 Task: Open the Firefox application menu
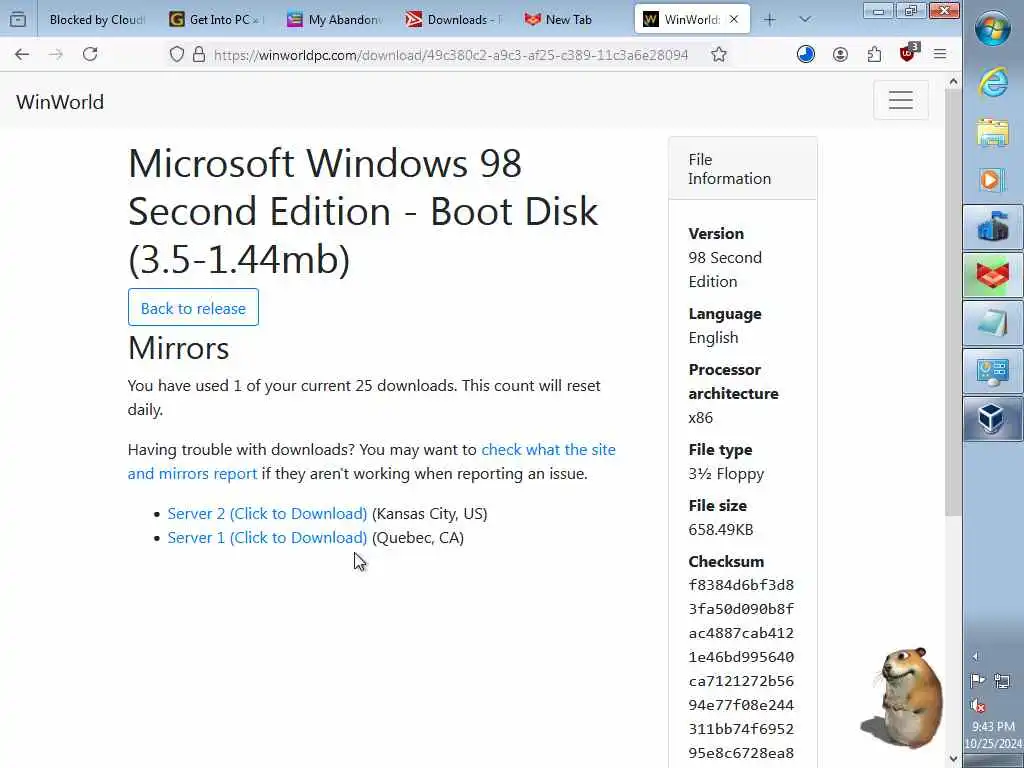[x=940, y=55]
